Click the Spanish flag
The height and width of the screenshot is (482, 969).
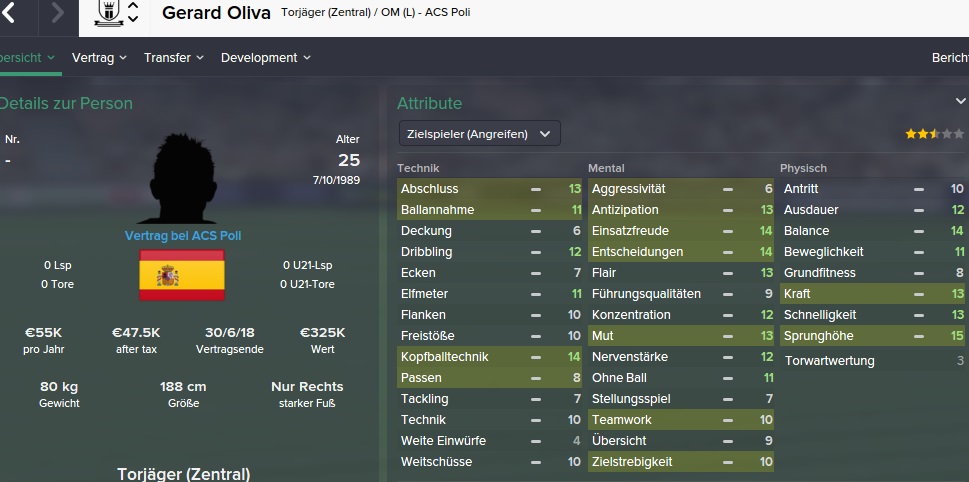pyautogui.click(x=181, y=276)
